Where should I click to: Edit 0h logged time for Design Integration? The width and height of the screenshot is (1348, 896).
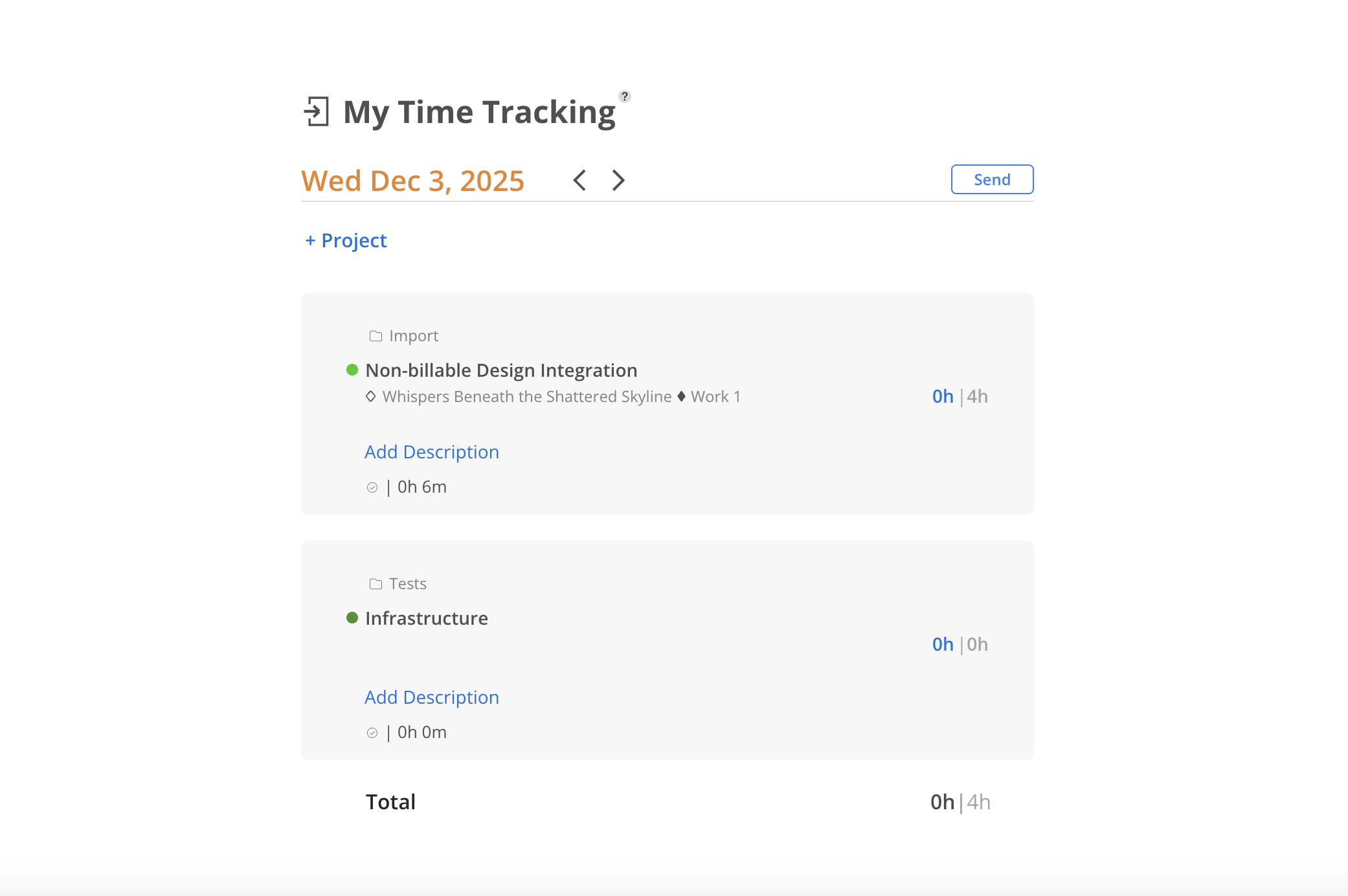943,396
